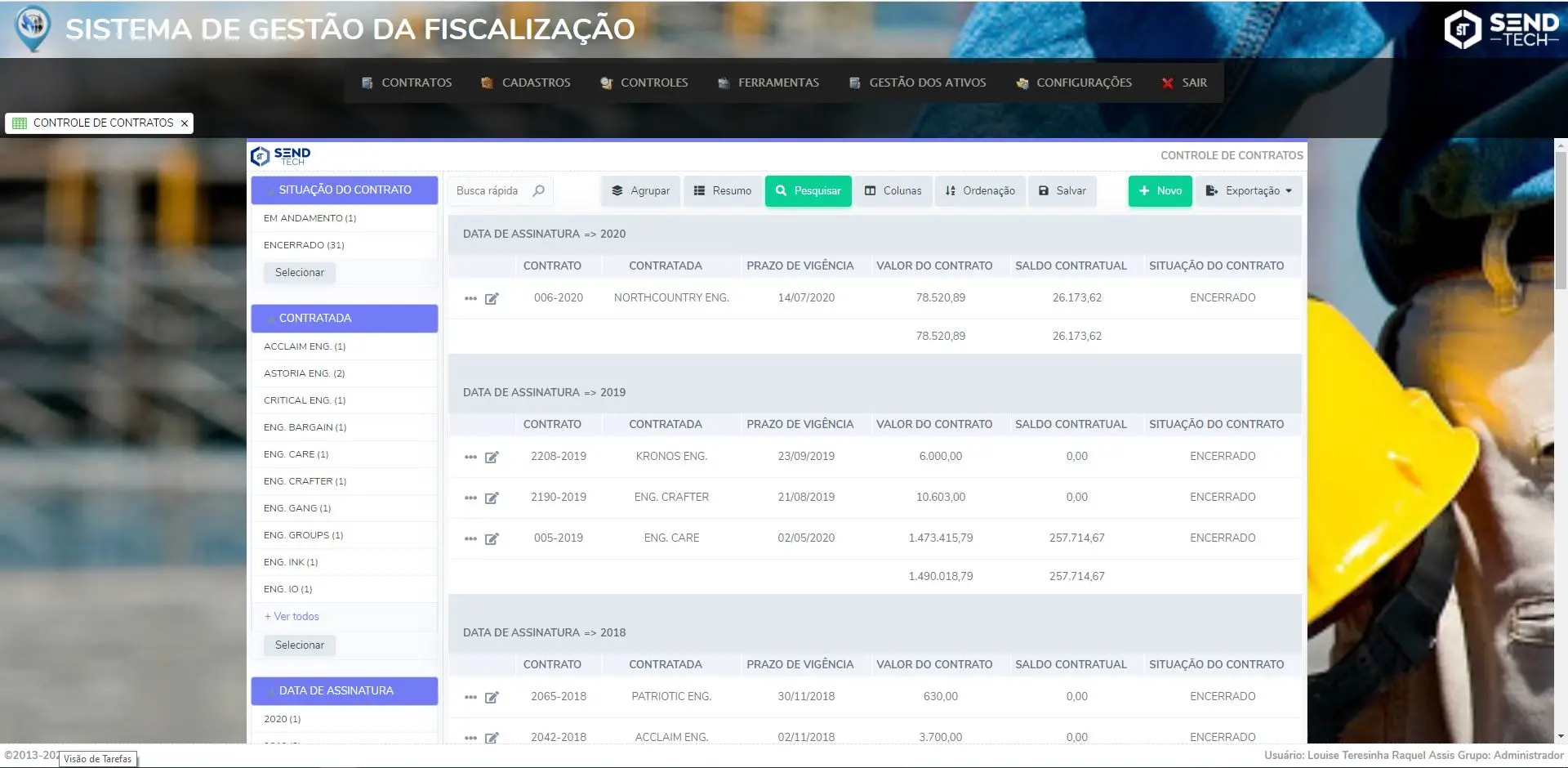The height and width of the screenshot is (768, 1568).
Task: Open the more-options dots for contract 2208-2019
Action: pyautogui.click(x=470, y=458)
